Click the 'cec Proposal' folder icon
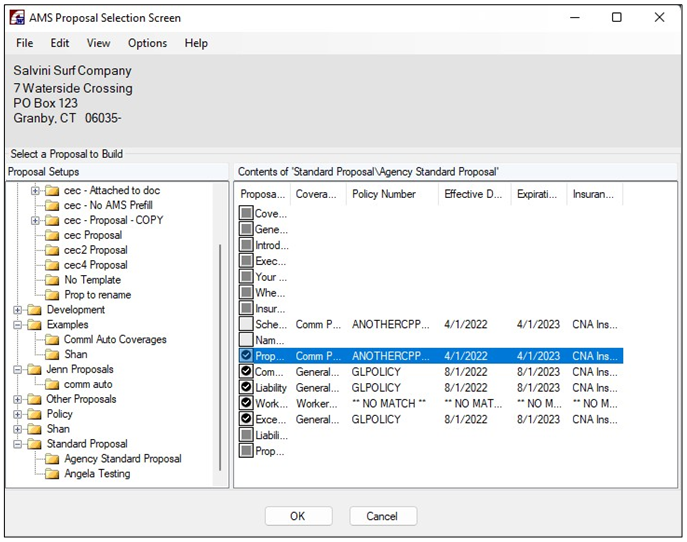Viewport: 687px width, 542px height. pos(52,235)
